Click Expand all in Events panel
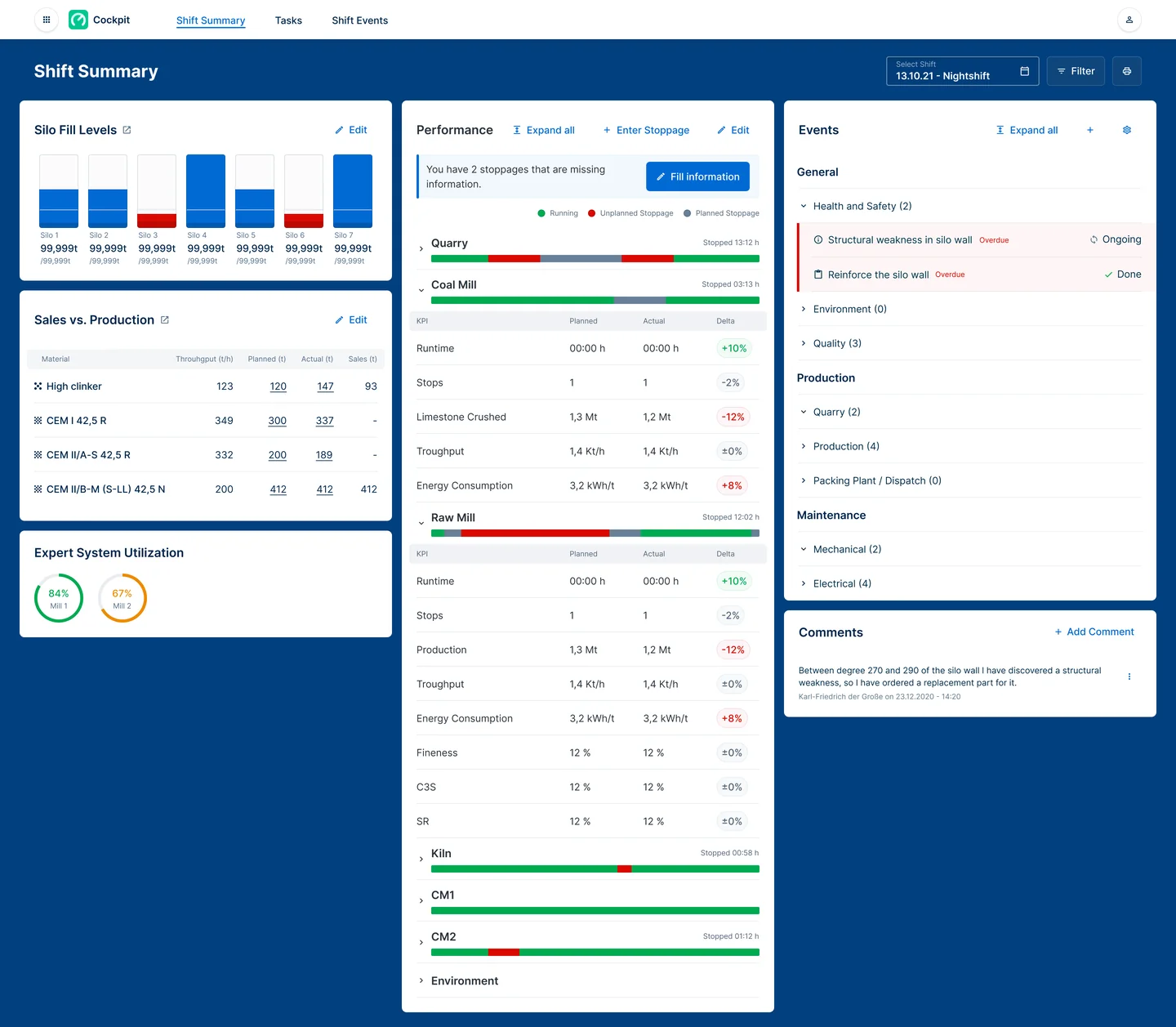The image size is (1176, 1027). coord(1027,130)
